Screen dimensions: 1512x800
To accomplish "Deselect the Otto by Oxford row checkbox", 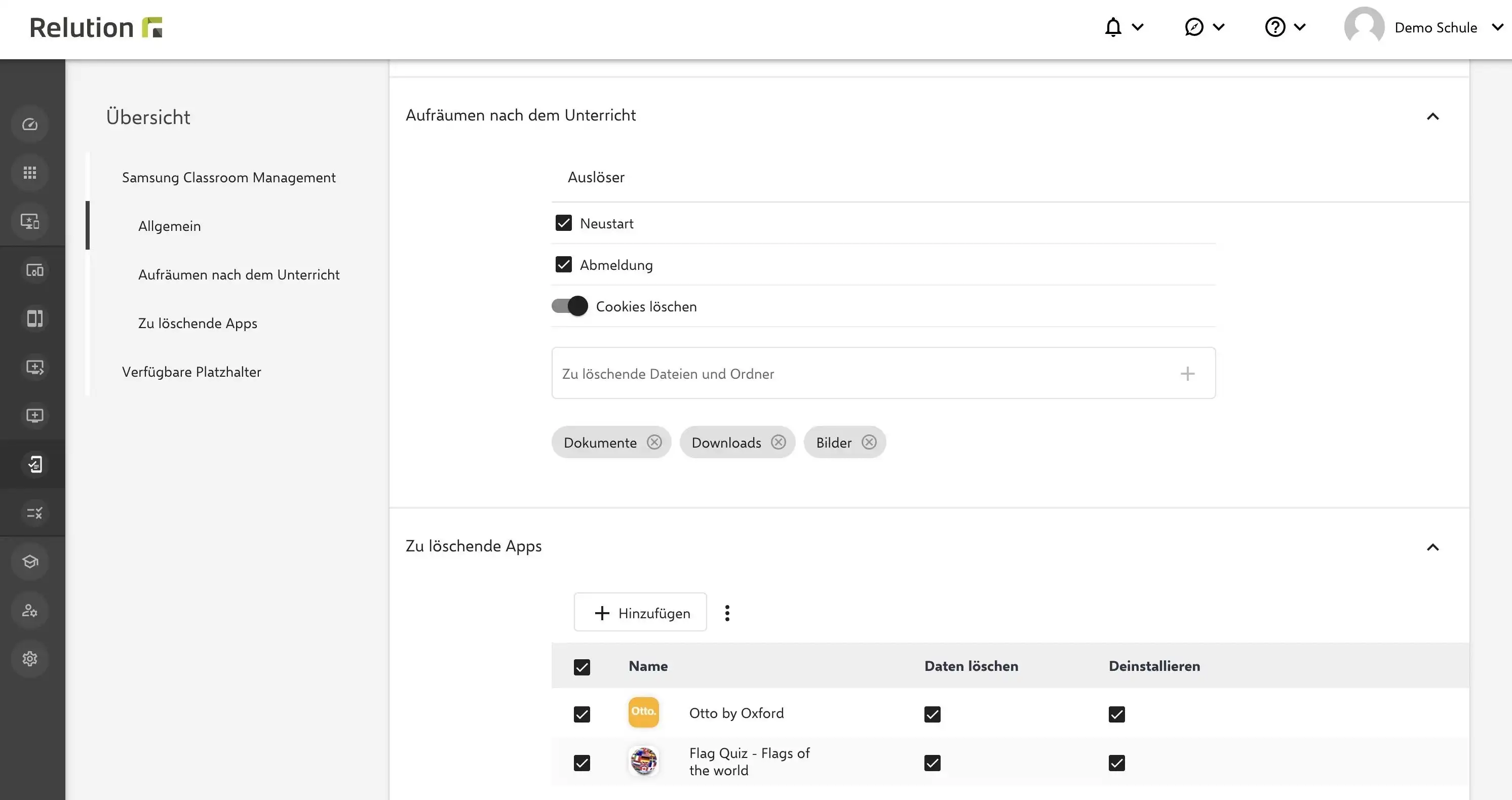I will (581, 714).
